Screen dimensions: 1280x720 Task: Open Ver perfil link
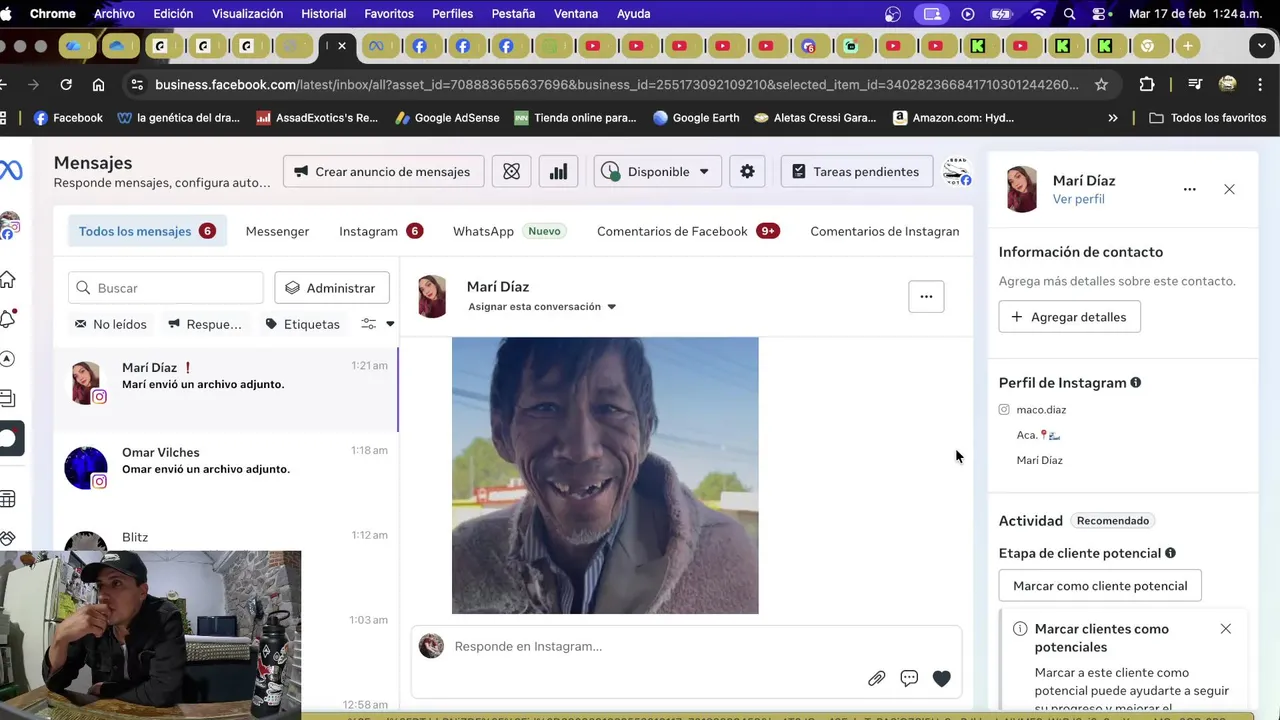(1078, 199)
